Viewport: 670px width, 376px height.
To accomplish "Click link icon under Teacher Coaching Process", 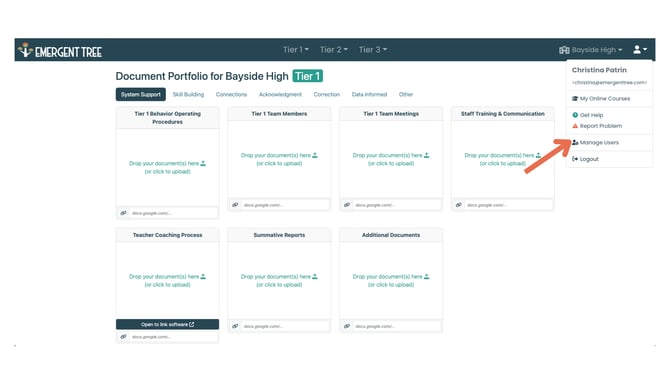I will [123, 337].
